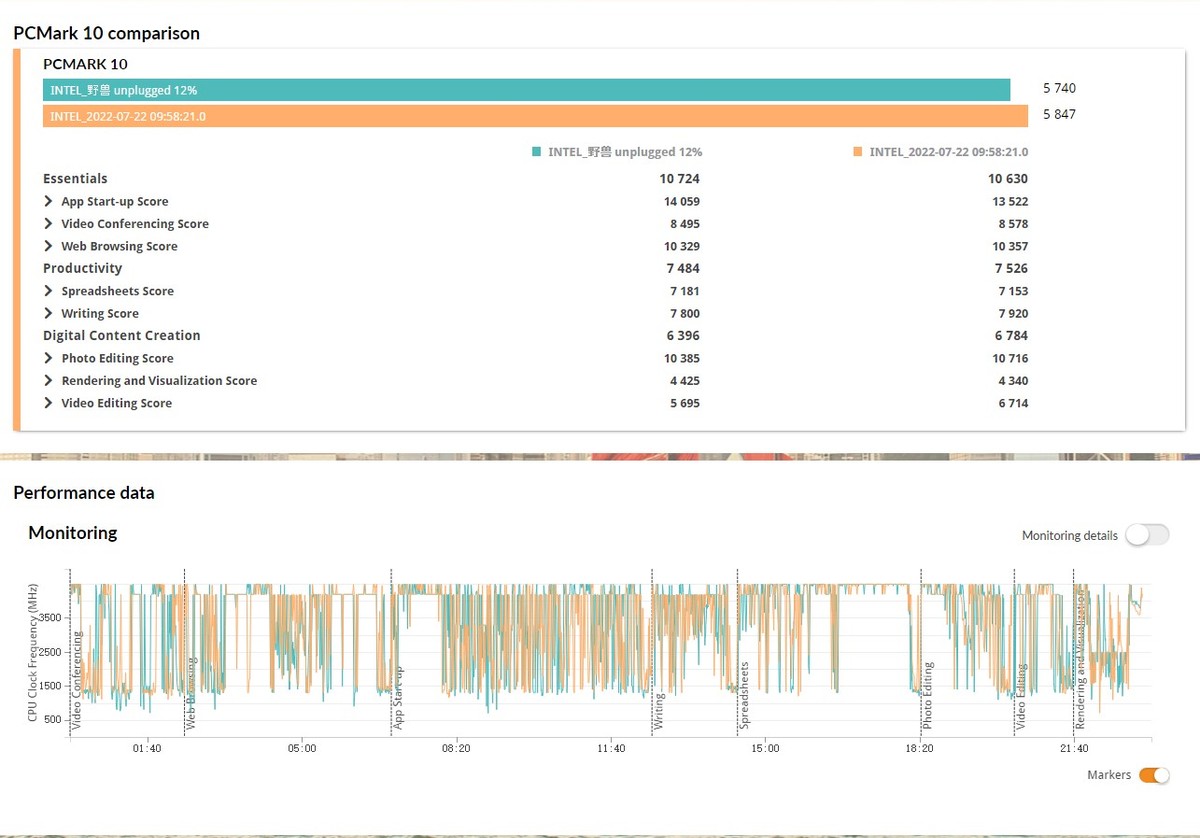Click the Writing marker on the chart
Screen dimensions: 1200x838
[659, 711]
